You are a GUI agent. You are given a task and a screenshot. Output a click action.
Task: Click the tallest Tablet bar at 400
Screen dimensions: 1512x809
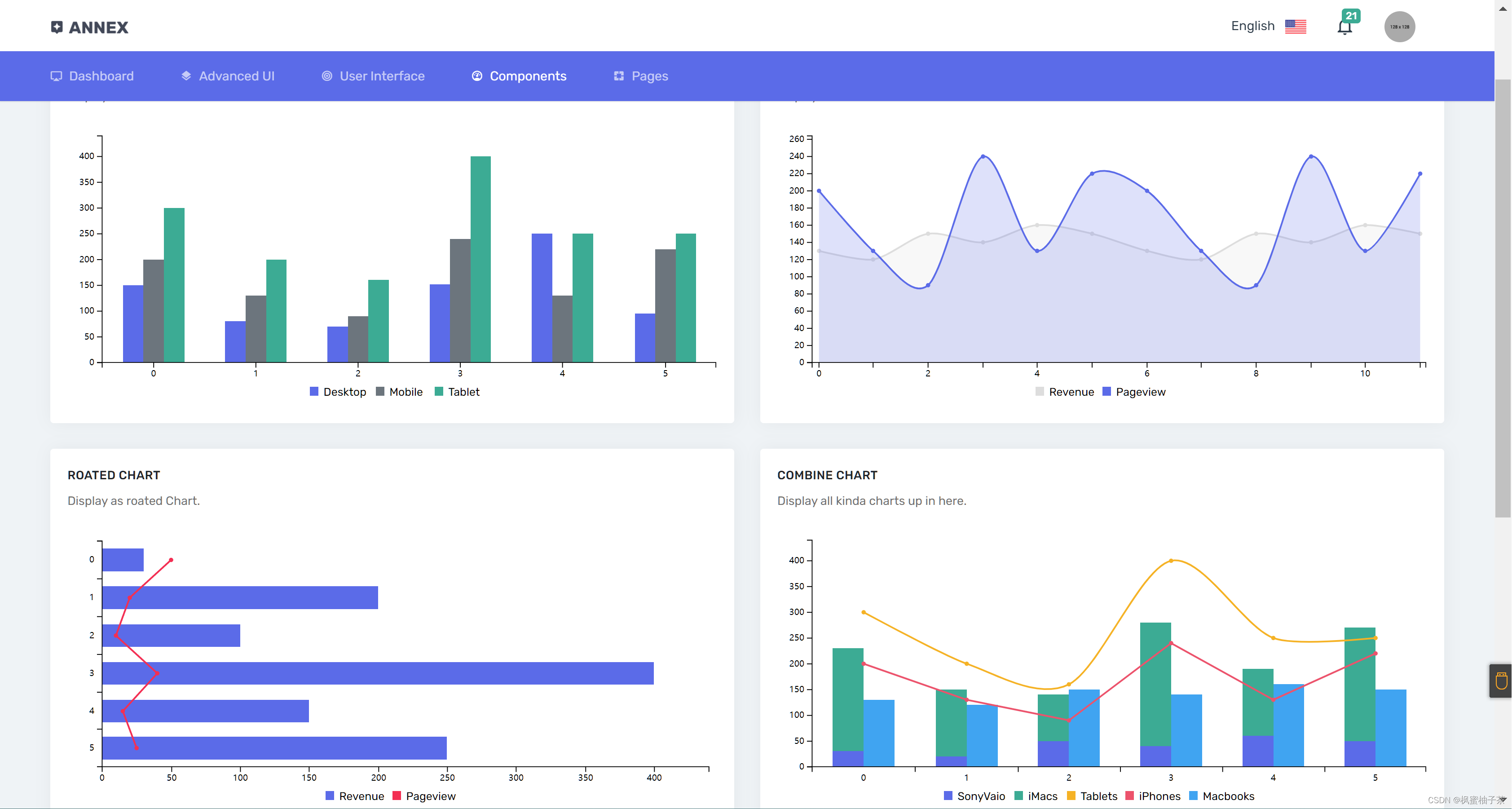[x=480, y=259]
